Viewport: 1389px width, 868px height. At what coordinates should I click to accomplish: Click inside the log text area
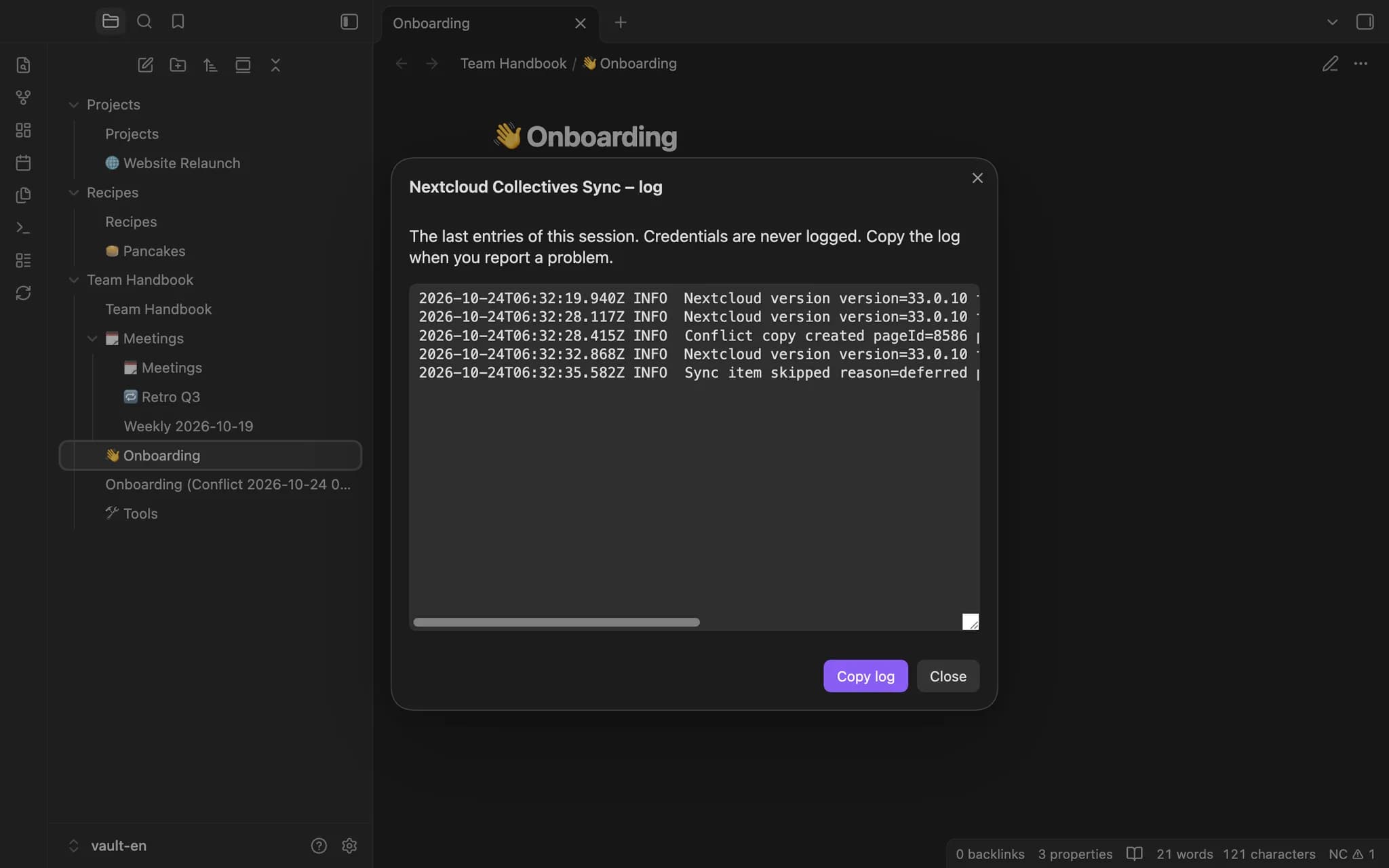(694, 457)
